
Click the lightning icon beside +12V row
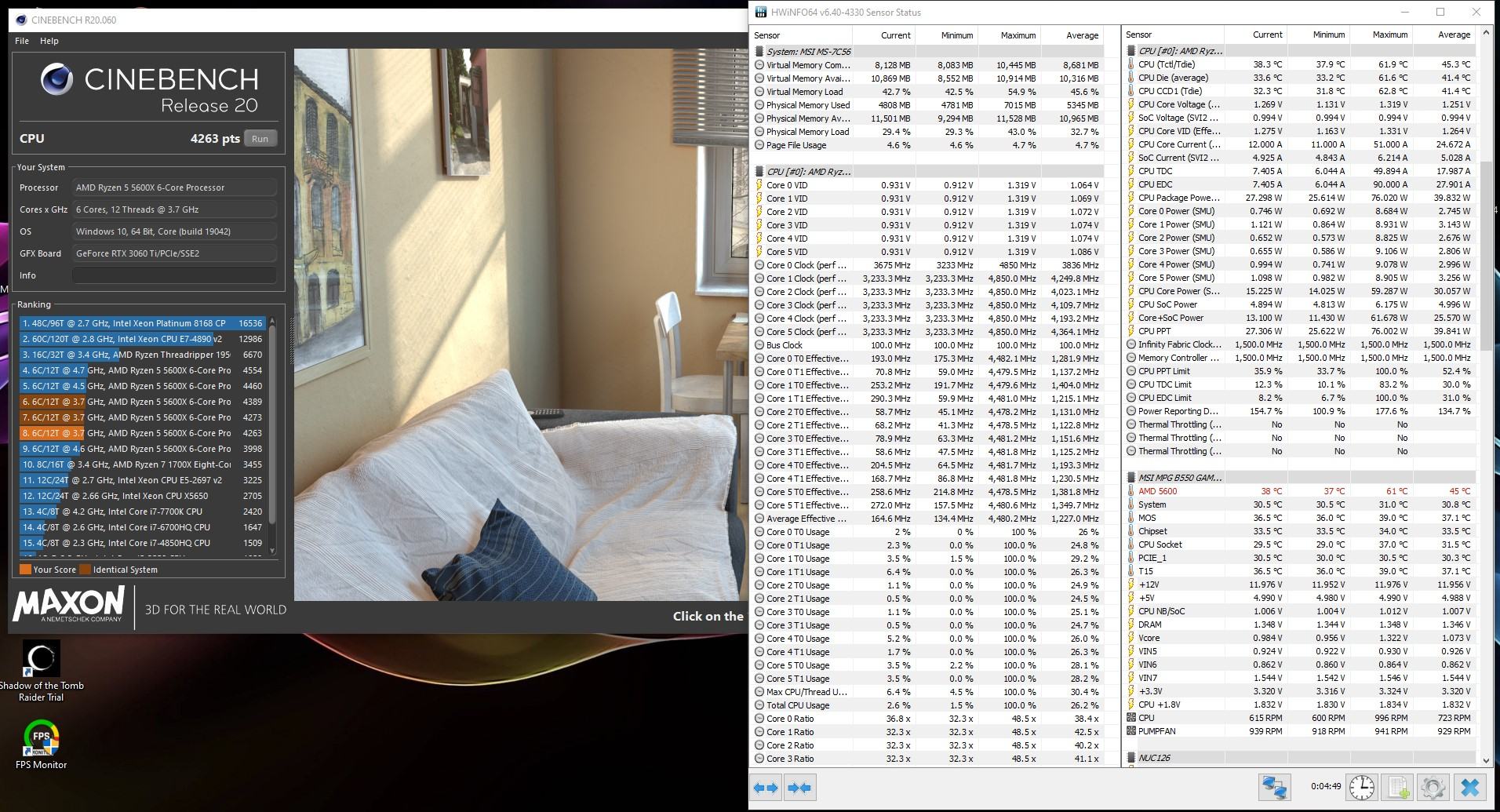1131,584
